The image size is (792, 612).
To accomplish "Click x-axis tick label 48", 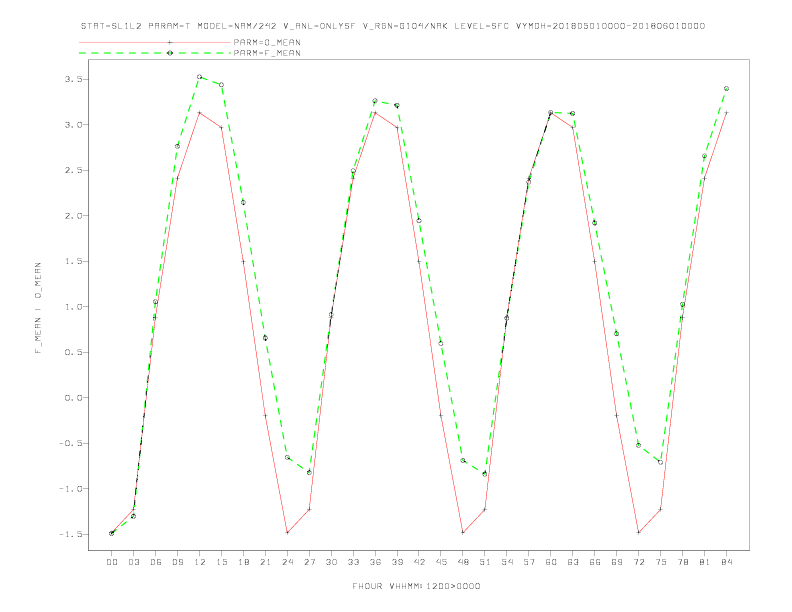I will click(x=463, y=562).
